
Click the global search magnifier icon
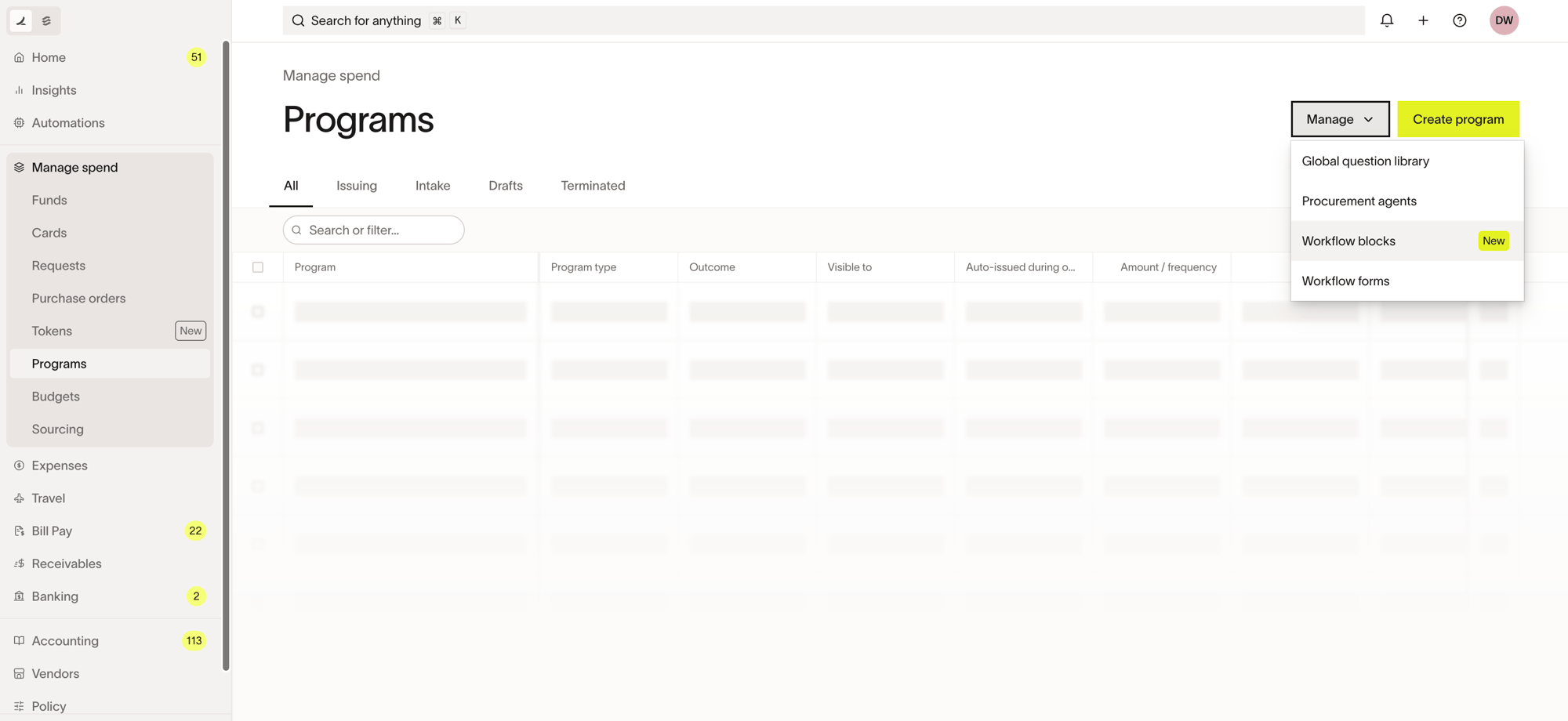pos(298,20)
